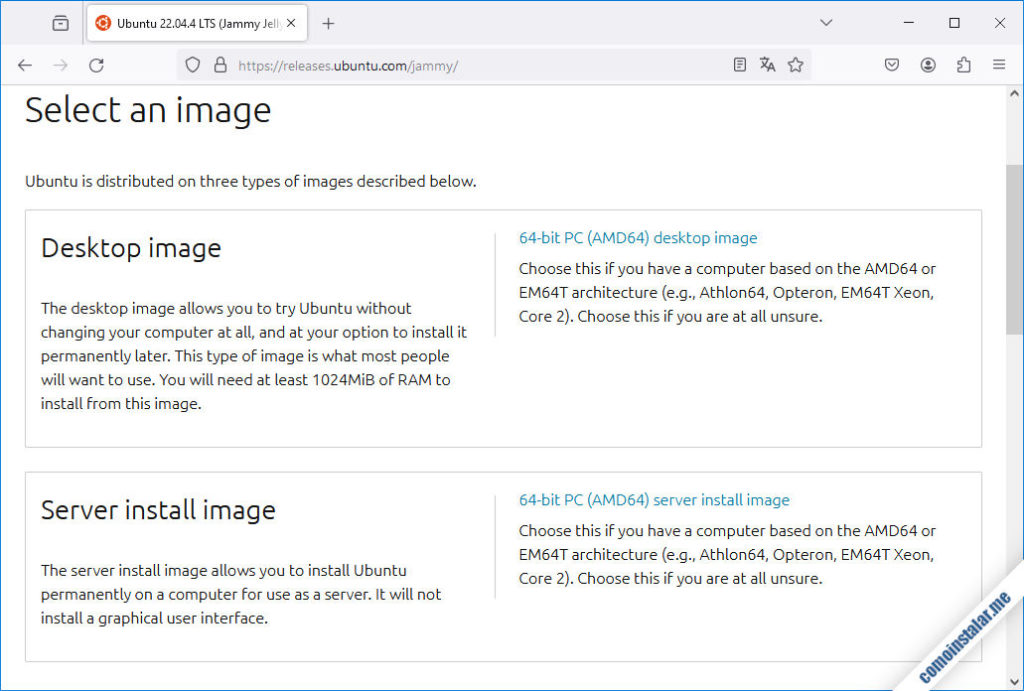
Task: Reload the releases.ubuntu.com page
Action: tap(96, 64)
